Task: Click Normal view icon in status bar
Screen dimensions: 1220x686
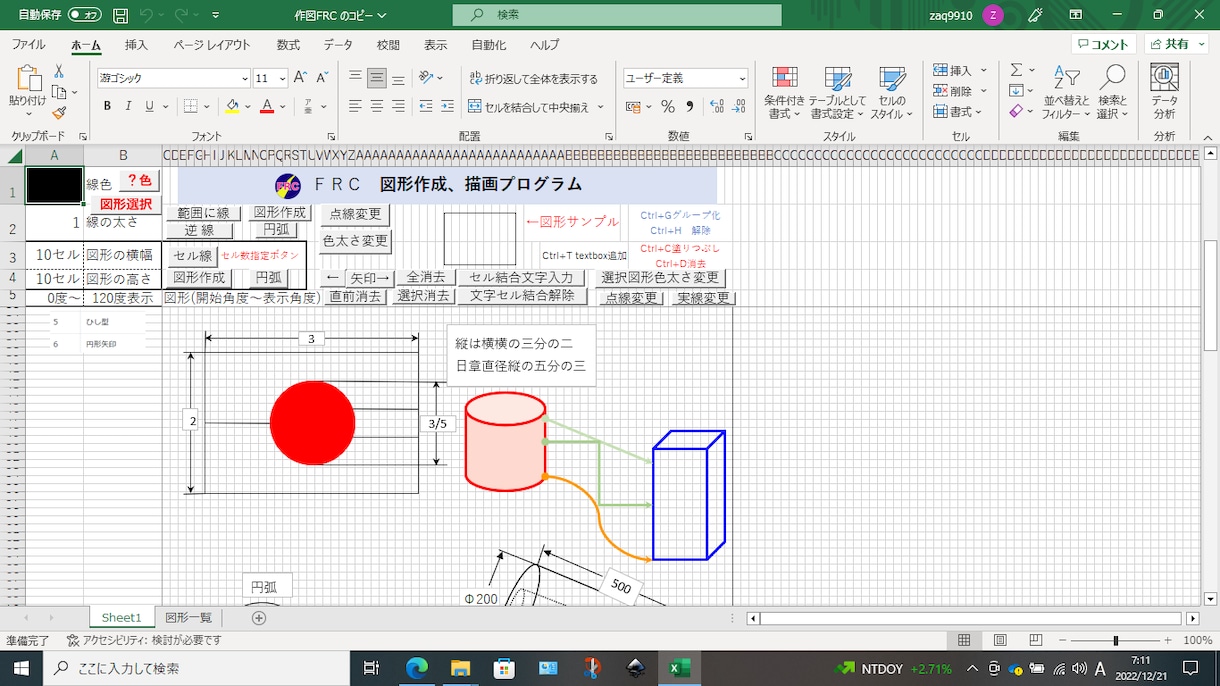Action: coord(964,640)
